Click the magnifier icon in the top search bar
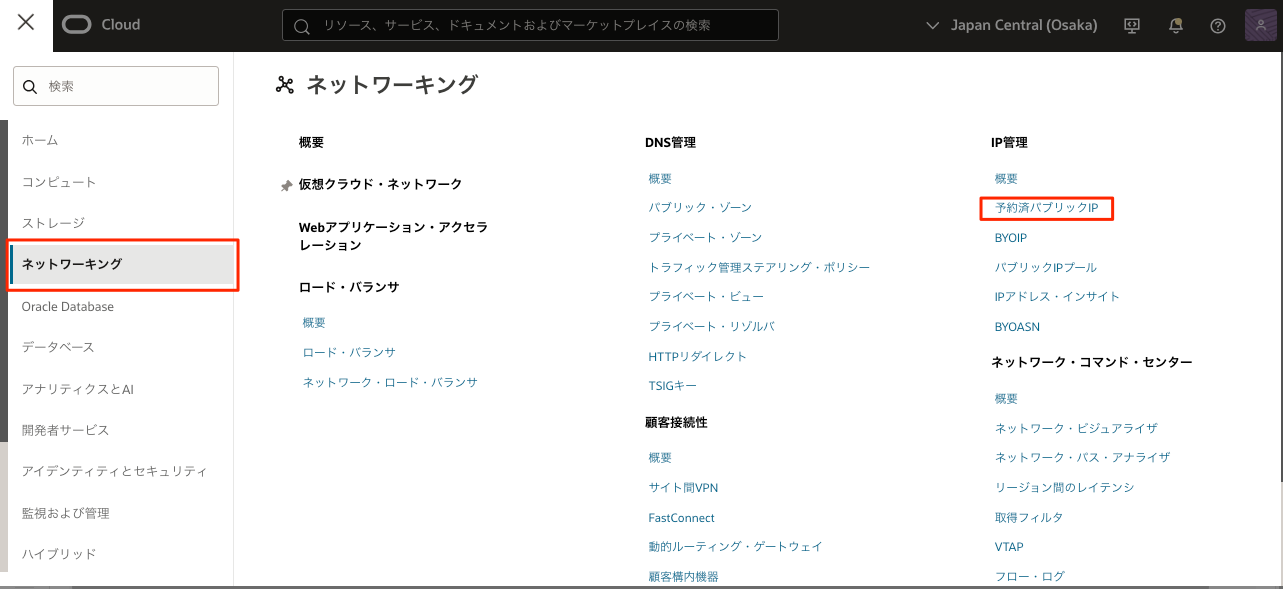1283x589 pixels. (302, 25)
